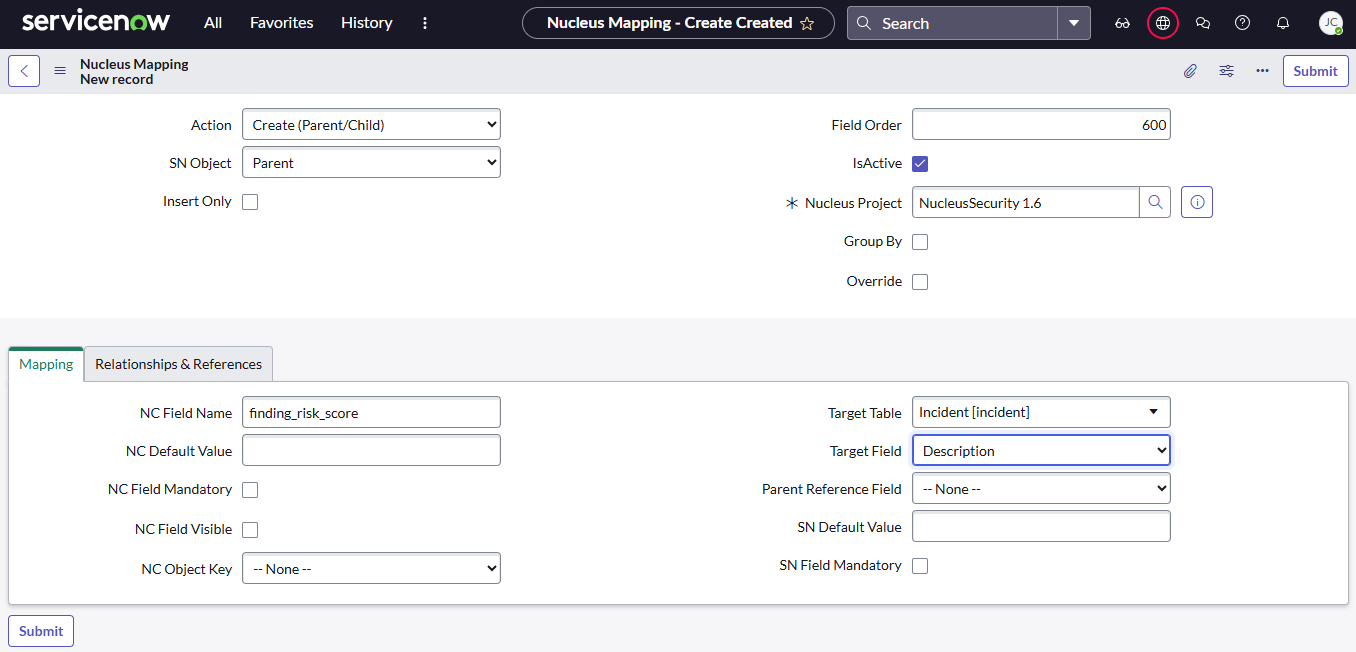Manage attachments paperclip icon

(x=1190, y=71)
